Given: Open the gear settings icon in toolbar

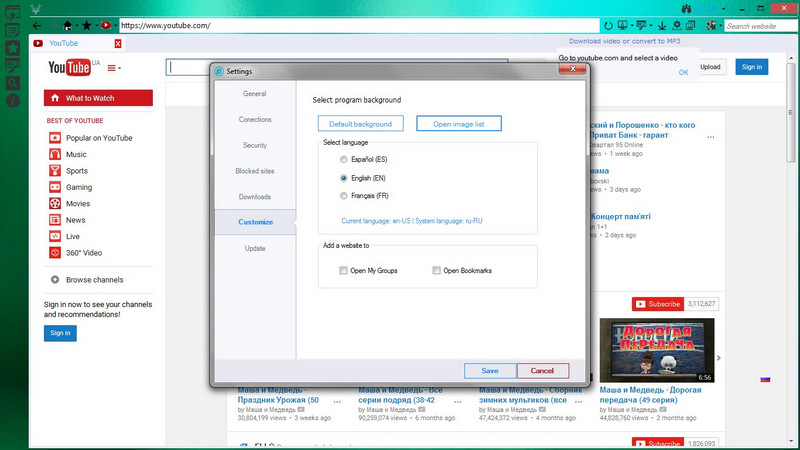Looking at the screenshot, I should [x=677, y=26].
